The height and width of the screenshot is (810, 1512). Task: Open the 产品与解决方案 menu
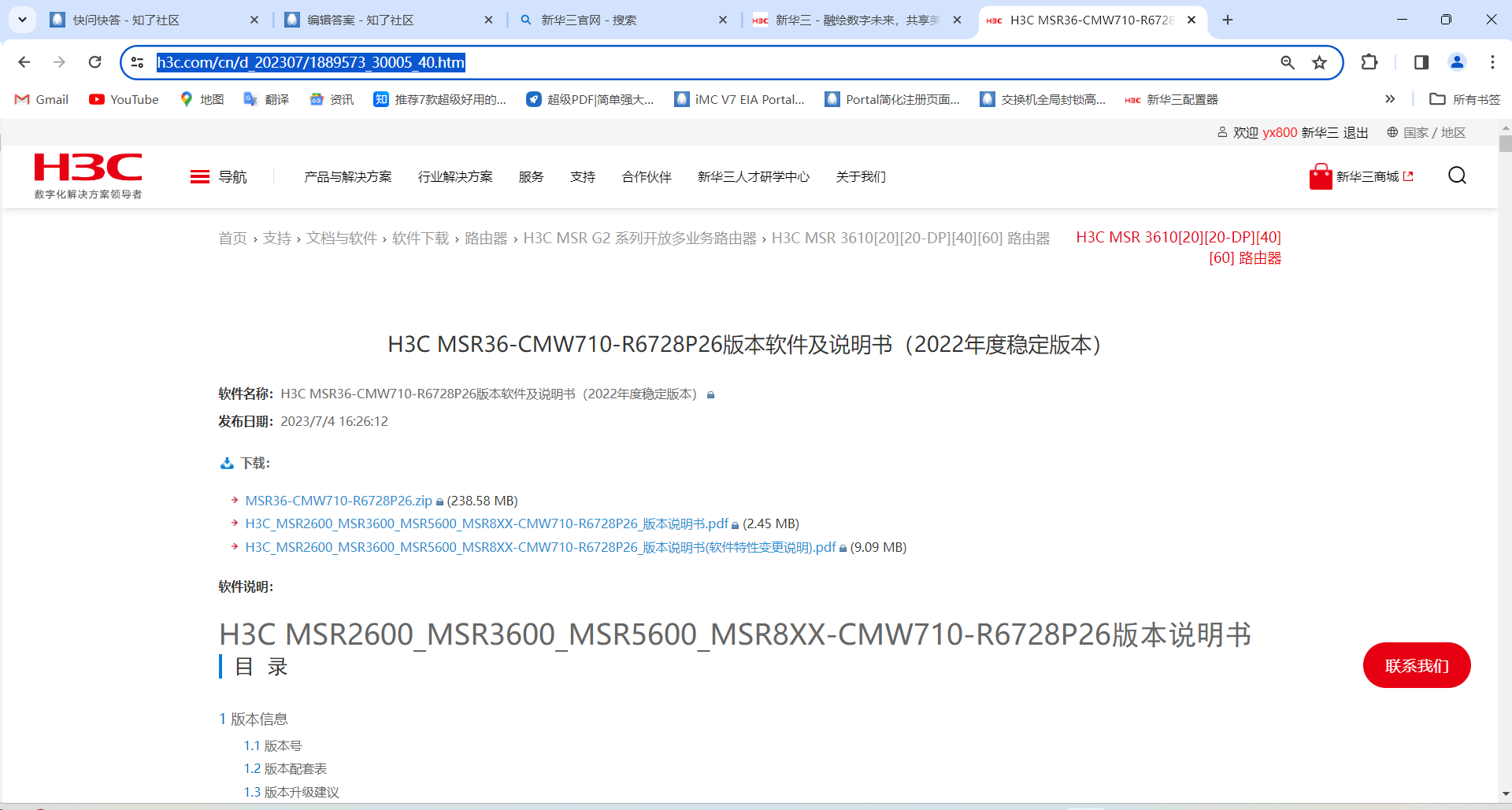(x=348, y=177)
